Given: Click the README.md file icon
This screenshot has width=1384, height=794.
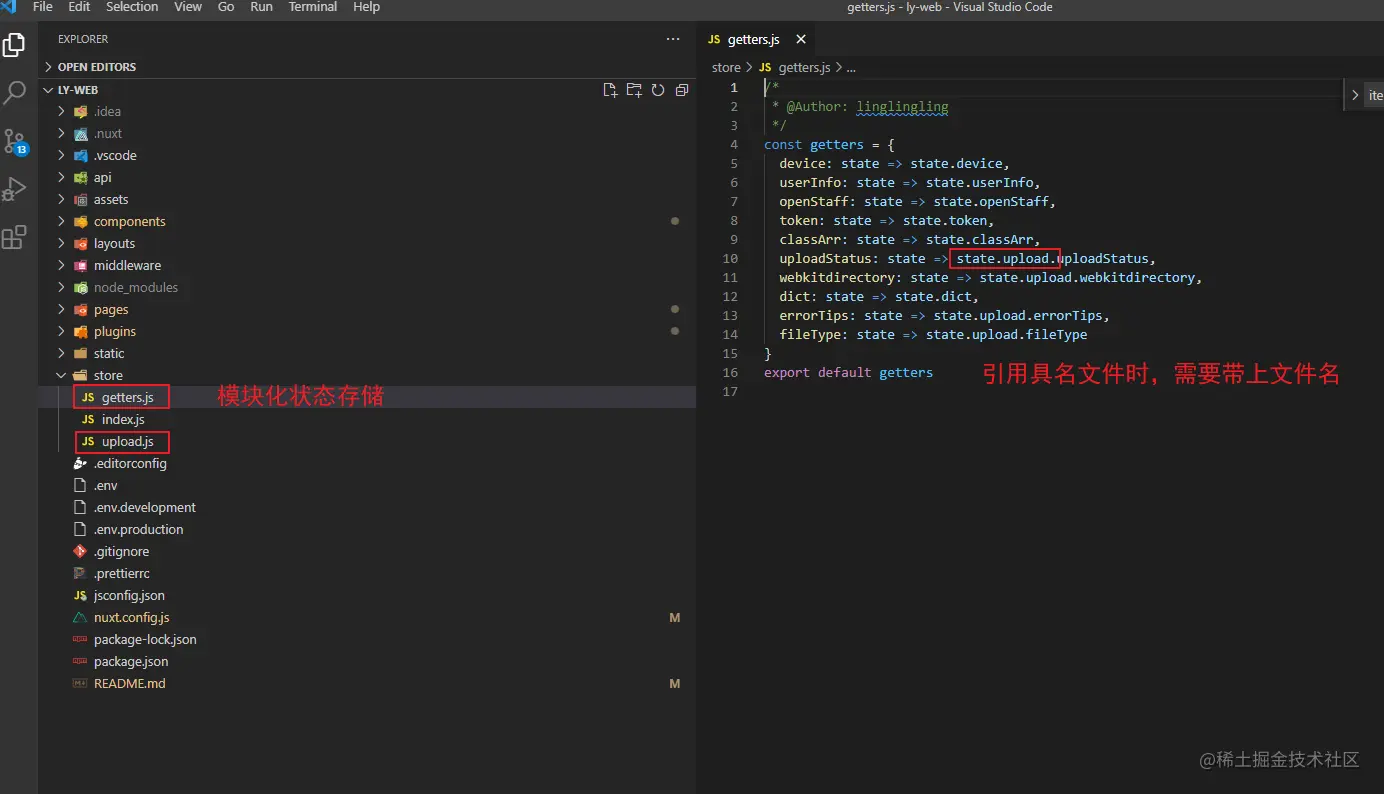Looking at the screenshot, I should point(80,684).
